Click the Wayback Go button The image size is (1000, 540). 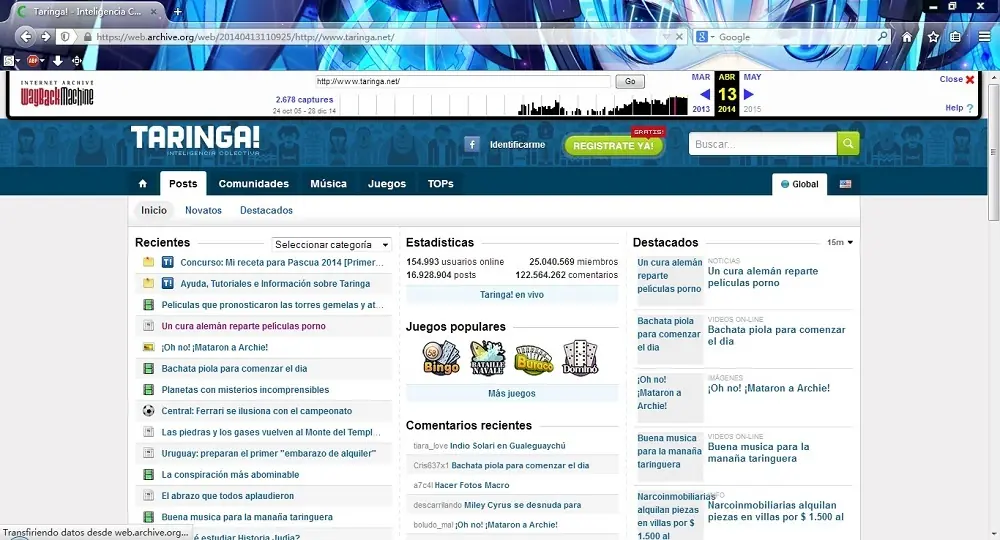click(630, 82)
